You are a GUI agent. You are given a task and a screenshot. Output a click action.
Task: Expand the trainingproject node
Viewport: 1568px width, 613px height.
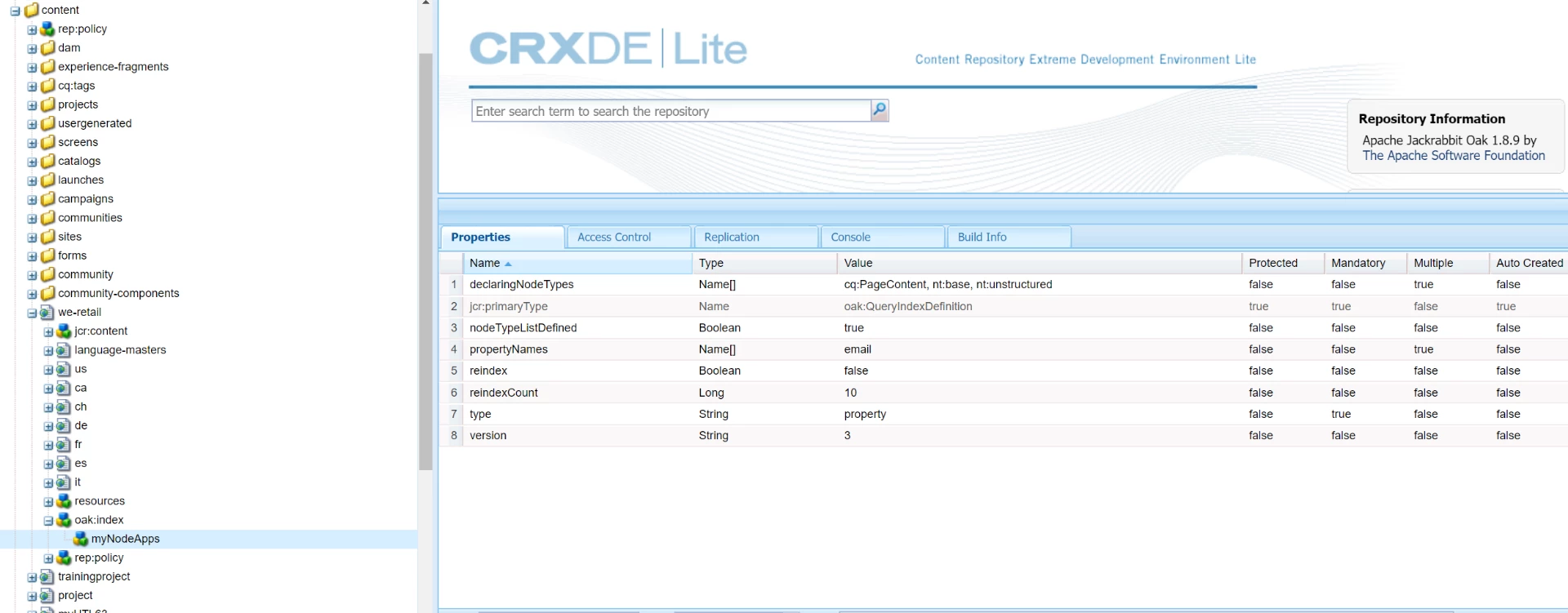pos(32,577)
